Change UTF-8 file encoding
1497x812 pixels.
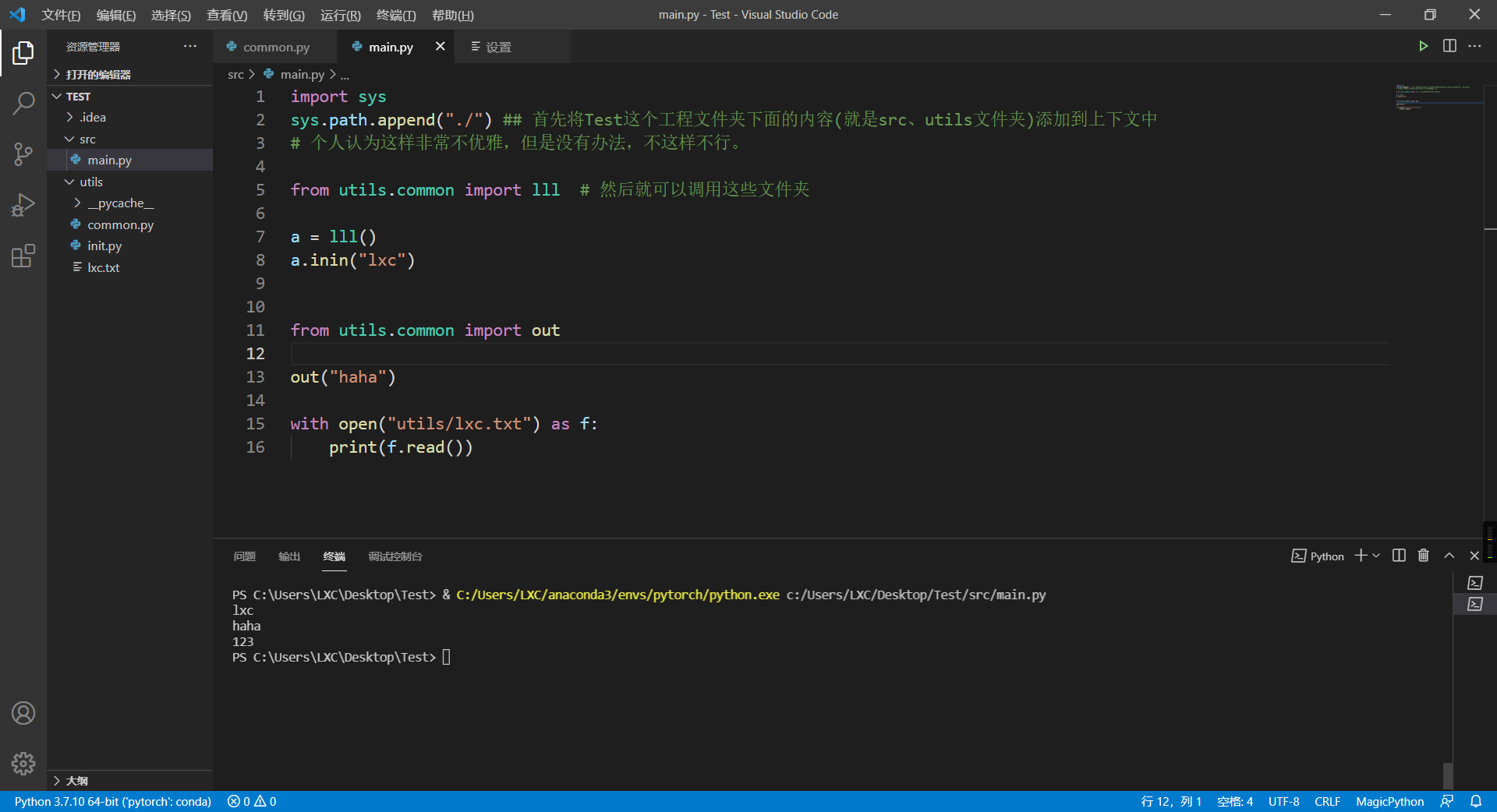pyautogui.click(x=1283, y=801)
